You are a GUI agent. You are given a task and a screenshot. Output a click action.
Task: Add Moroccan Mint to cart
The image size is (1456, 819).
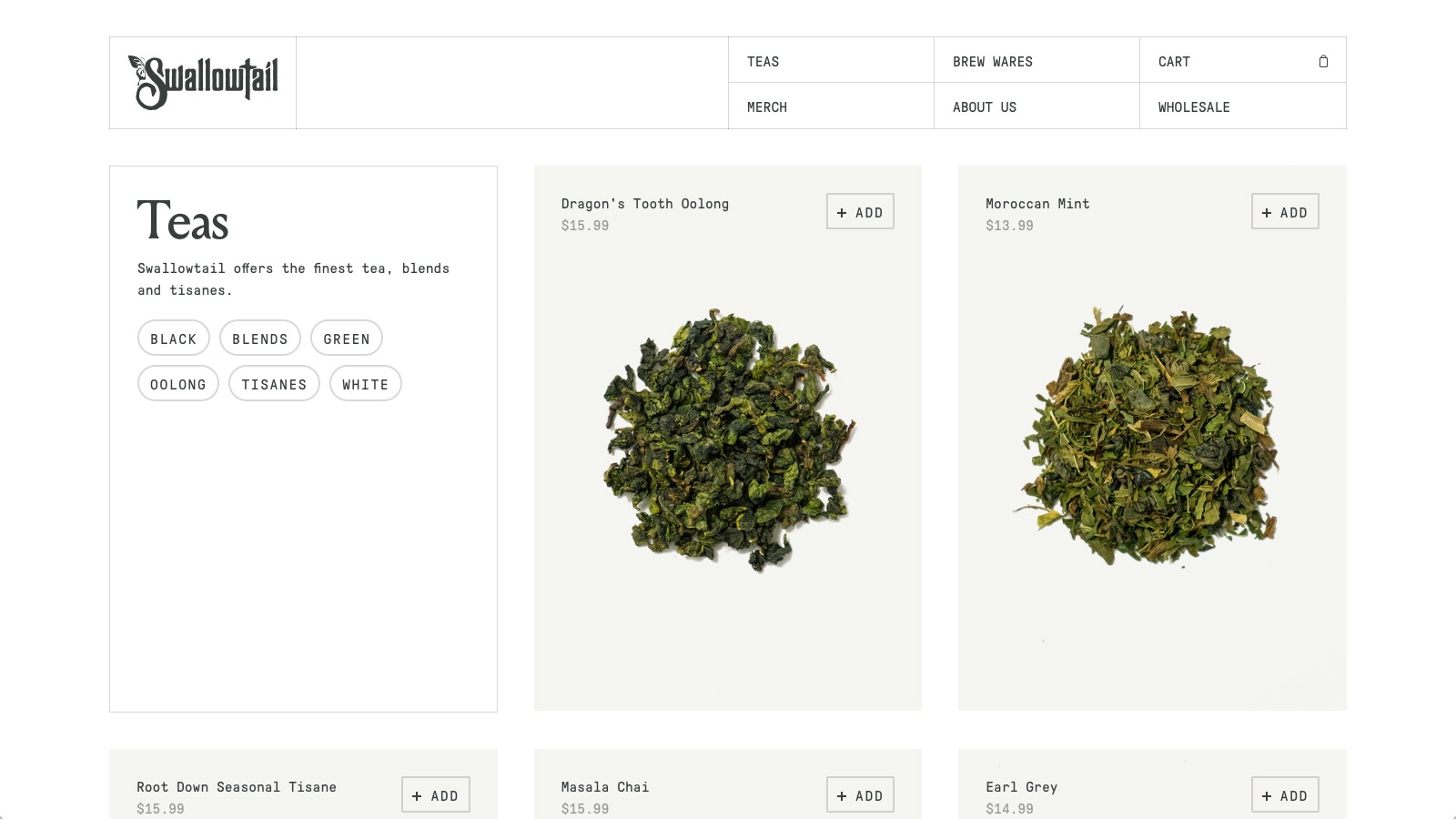(1285, 212)
